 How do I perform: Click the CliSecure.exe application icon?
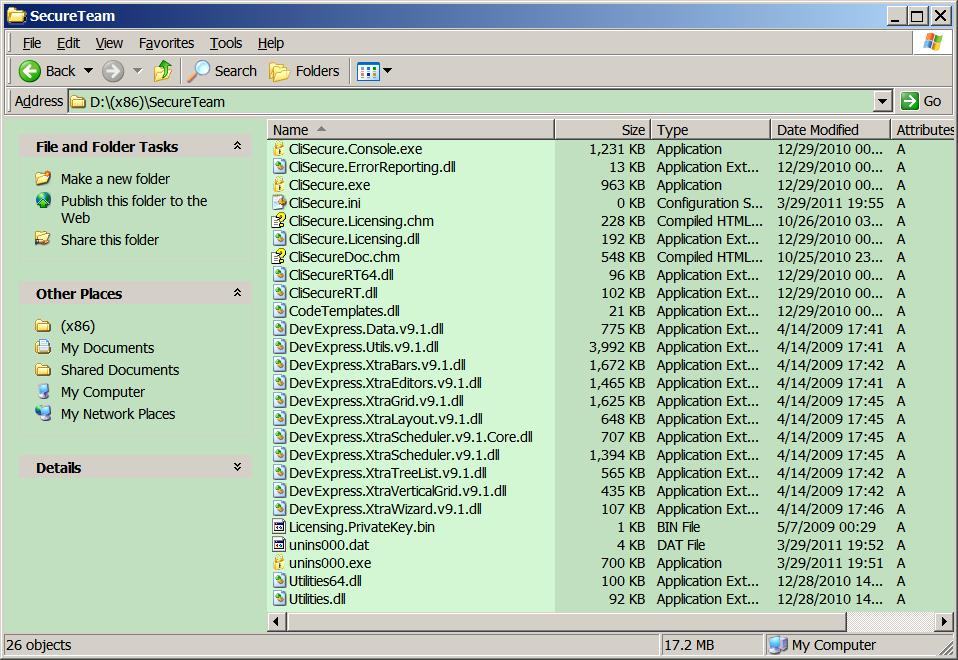point(279,185)
